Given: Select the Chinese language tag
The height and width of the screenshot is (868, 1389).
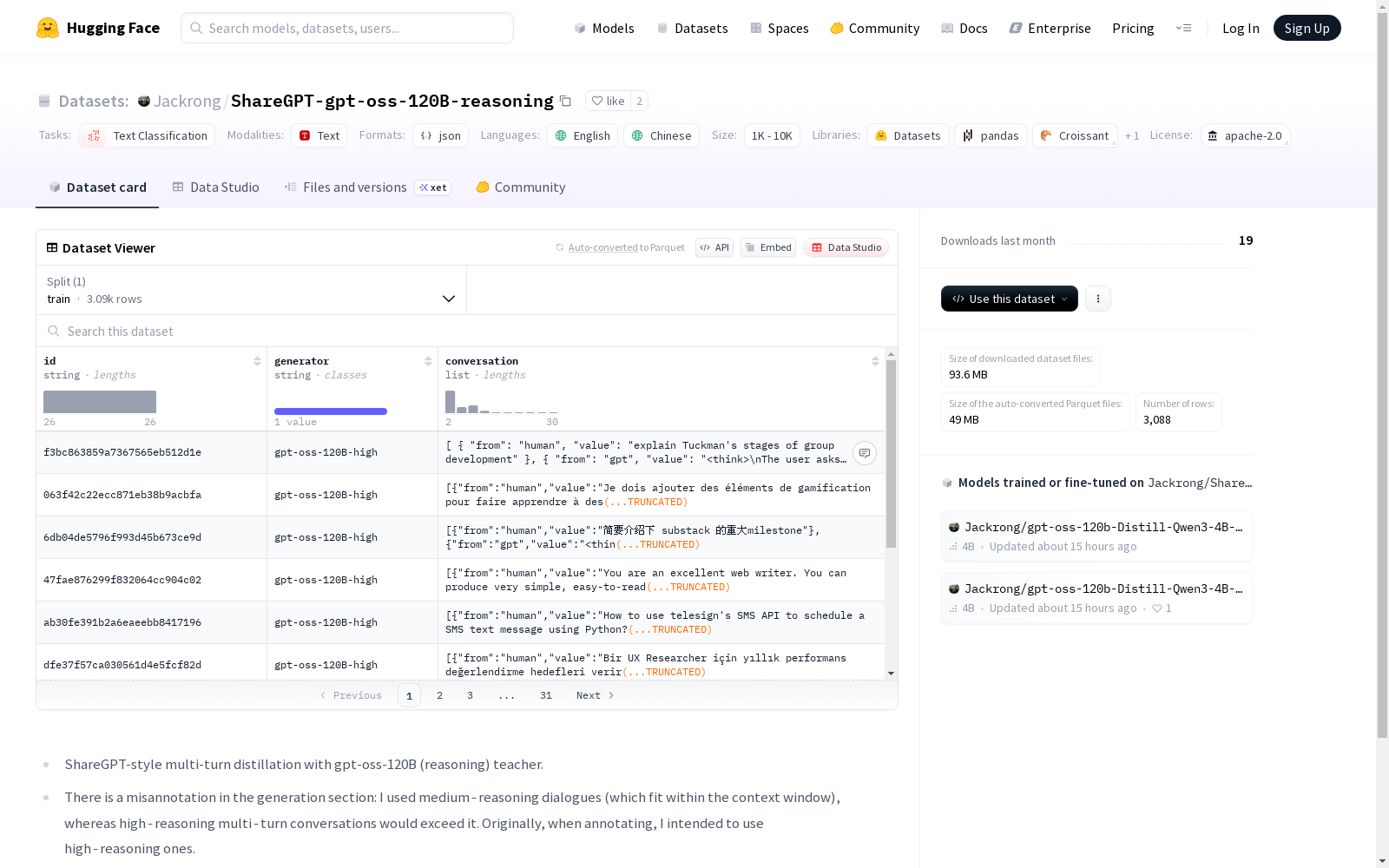Looking at the screenshot, I should [x=662, y=135].
